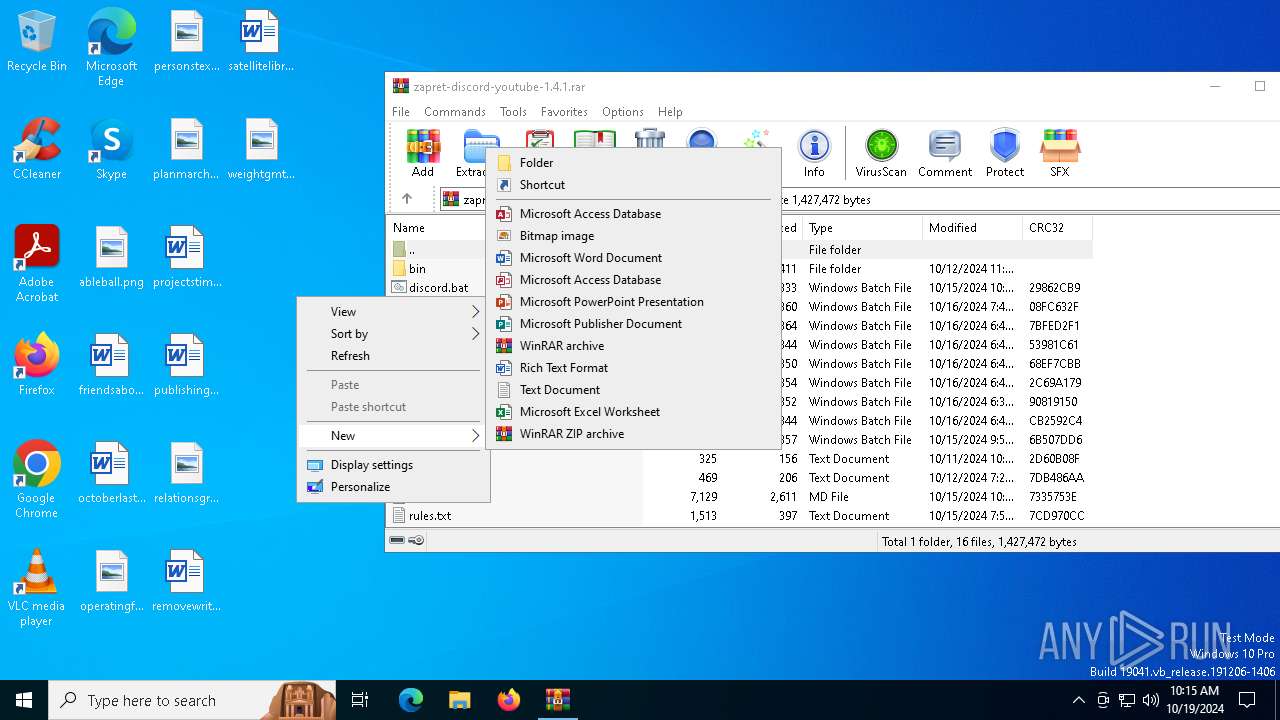Click the SFX toolbar icon
1280x720 pixels.
1060,153
